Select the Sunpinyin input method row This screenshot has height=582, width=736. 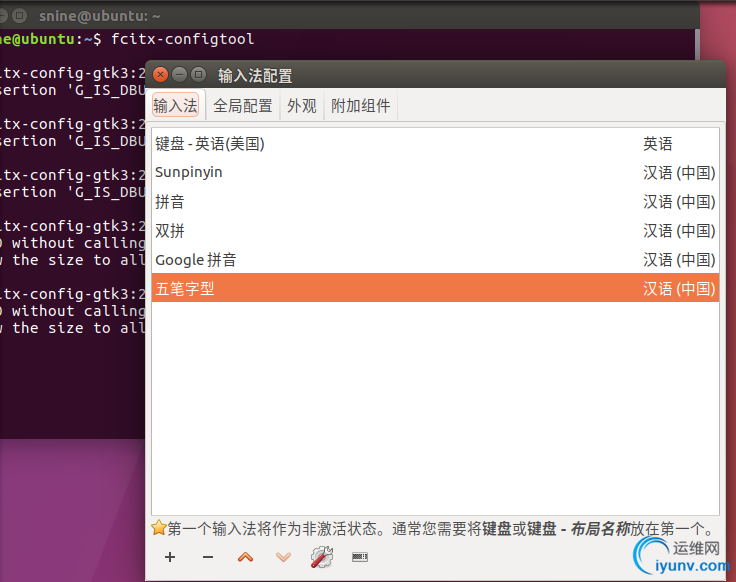(435, 172)
